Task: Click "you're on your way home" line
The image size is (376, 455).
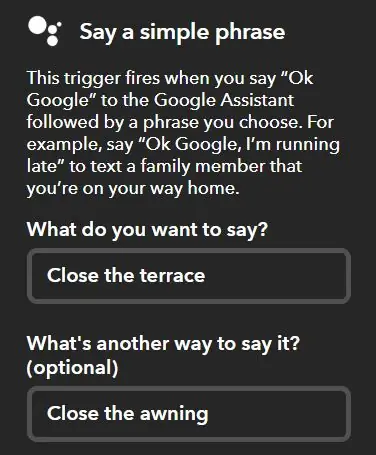Action: [133, 188]
